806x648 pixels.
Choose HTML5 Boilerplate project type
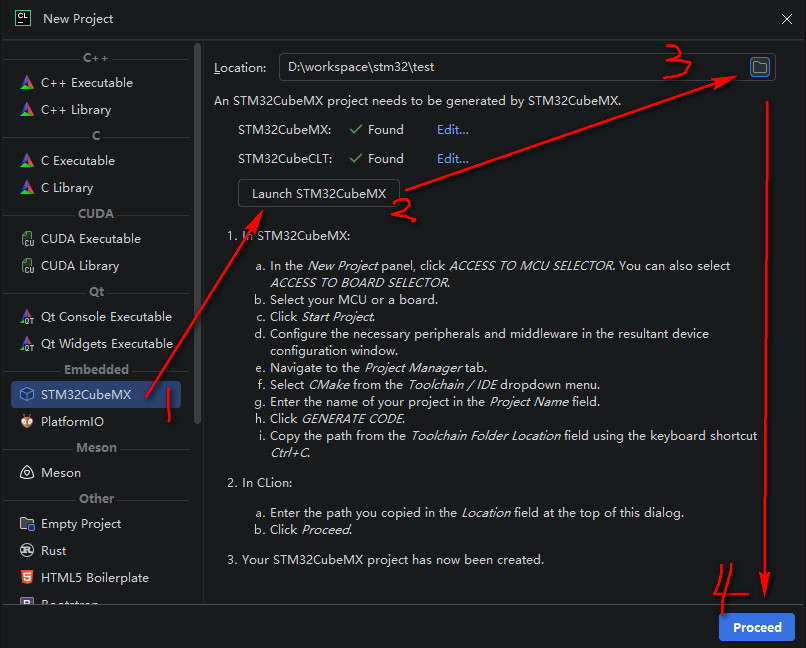pos(96,577)
